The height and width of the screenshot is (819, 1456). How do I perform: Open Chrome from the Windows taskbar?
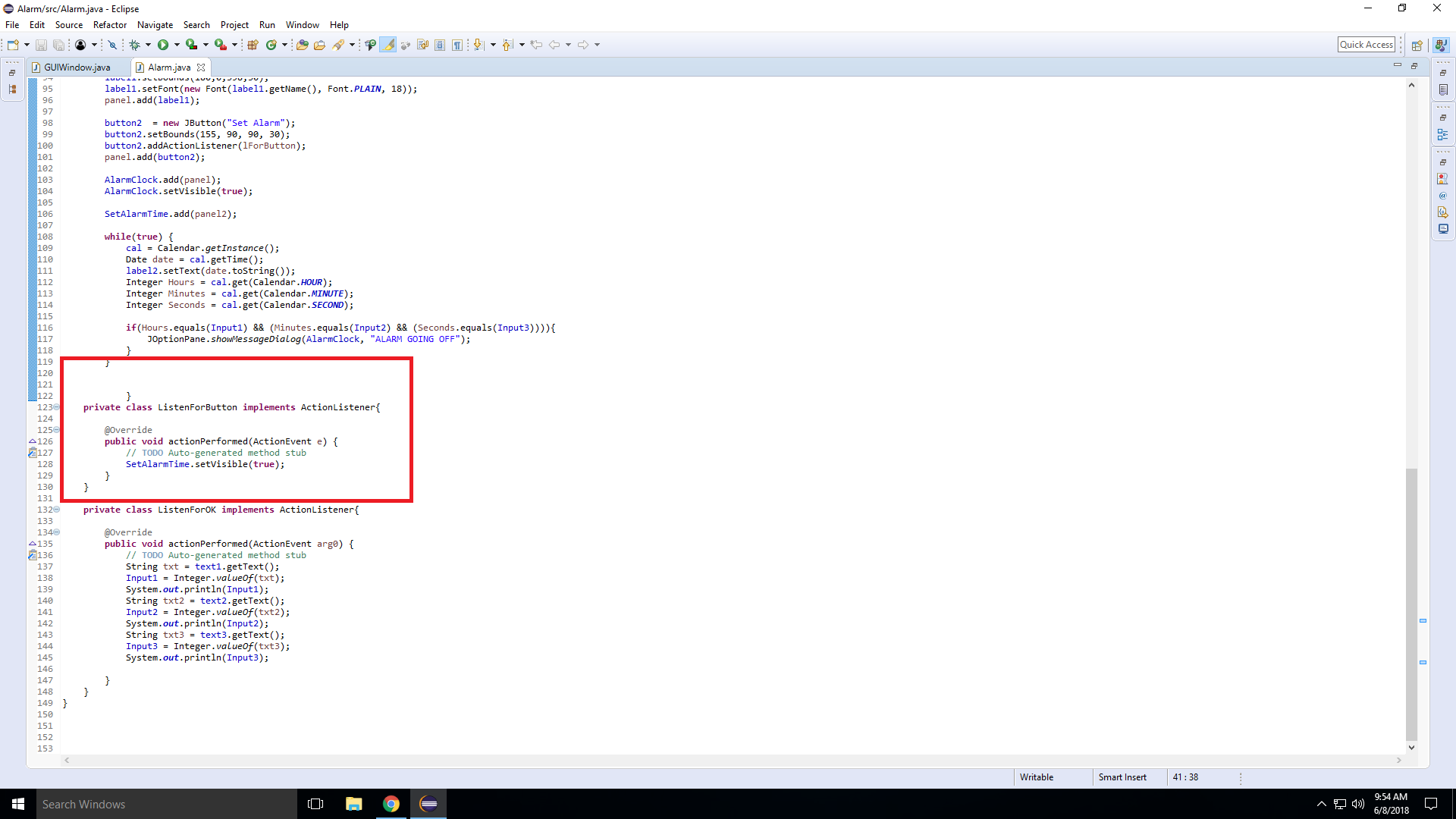(x=391, y=804)
